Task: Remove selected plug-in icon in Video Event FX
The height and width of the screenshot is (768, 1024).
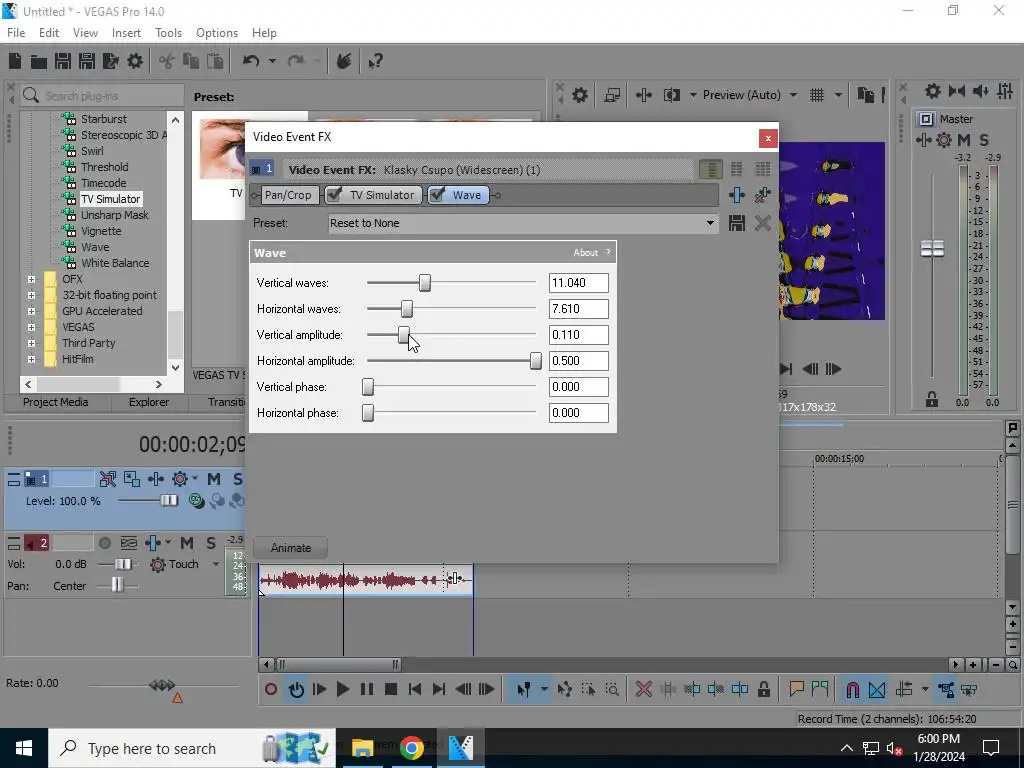Action: pyautogui.click(x=762, y=195)
